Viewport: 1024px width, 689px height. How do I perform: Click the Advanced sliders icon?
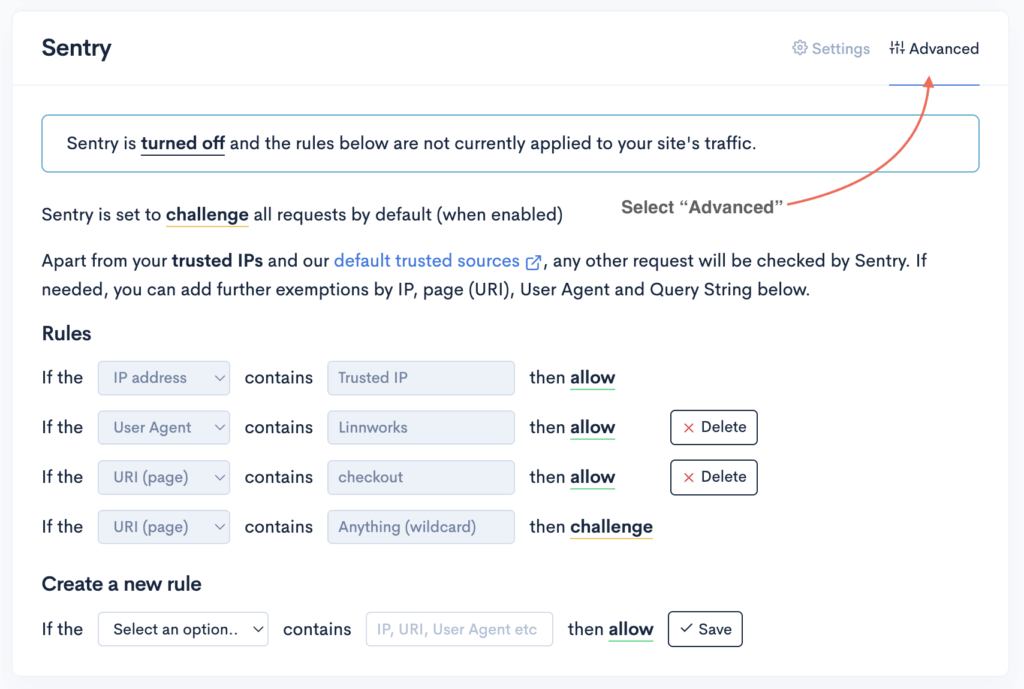pyautogui.click(x=897, y=48)
